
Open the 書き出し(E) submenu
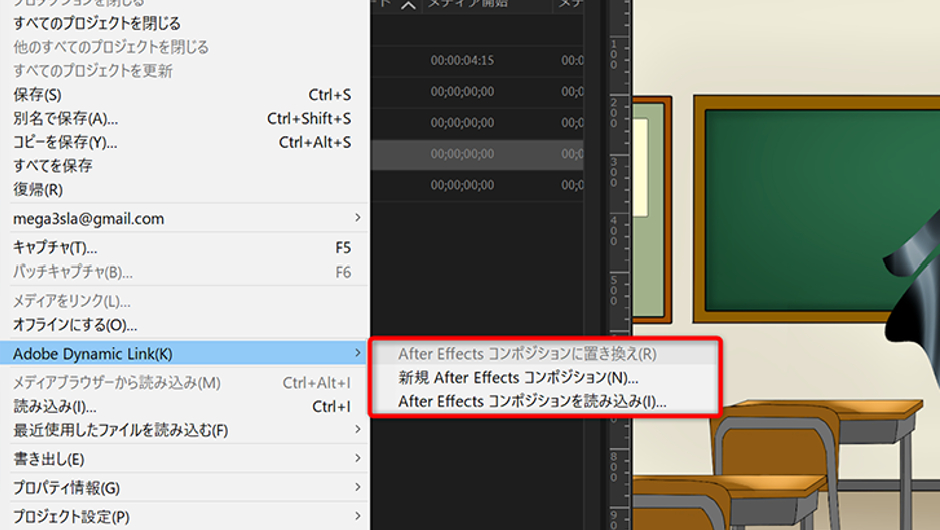point(184,459)
